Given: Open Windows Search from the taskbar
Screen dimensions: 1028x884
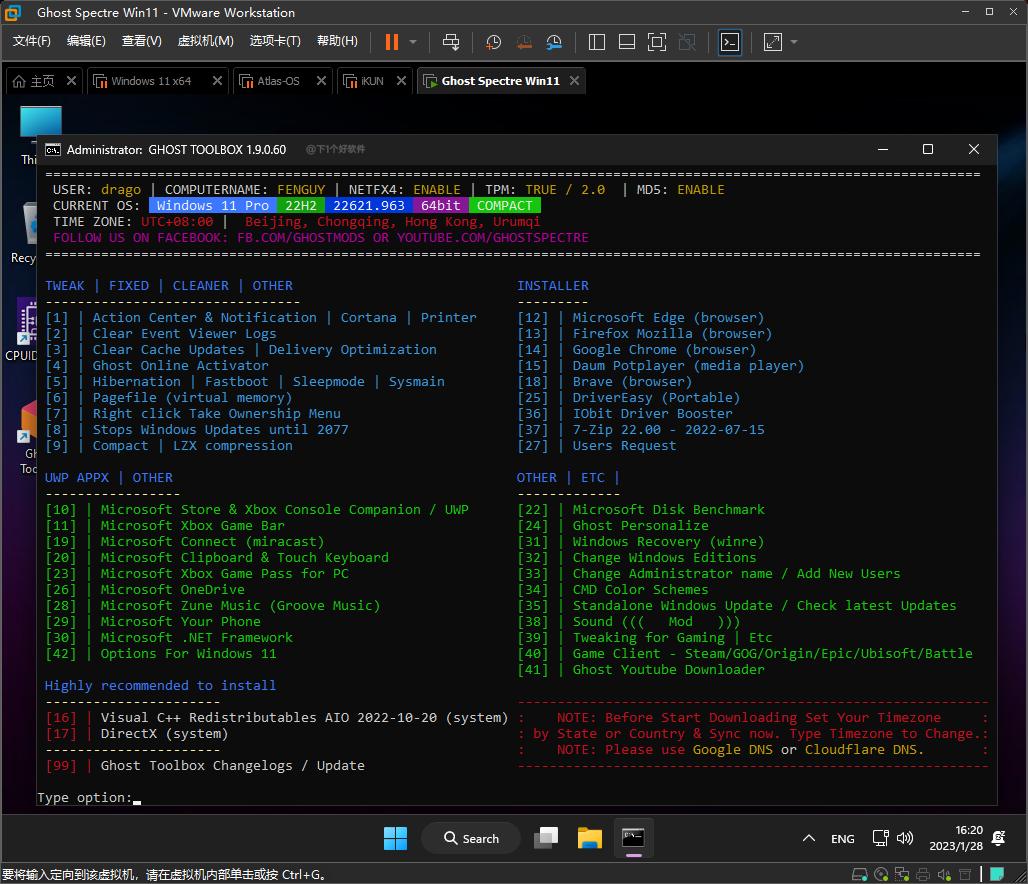Looking at the screenshot, I should click(x=470, y=838).
